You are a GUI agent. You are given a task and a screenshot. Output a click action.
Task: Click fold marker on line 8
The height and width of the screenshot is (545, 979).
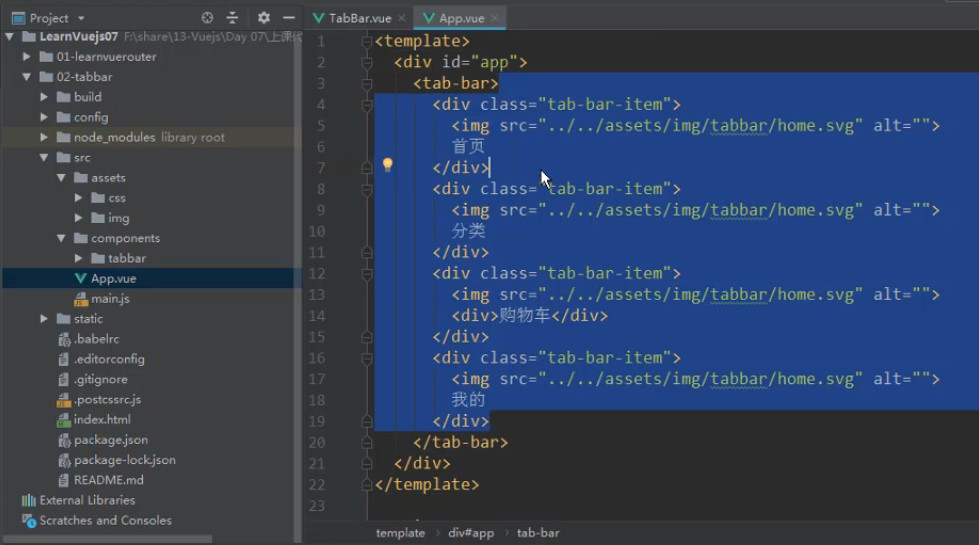(x=367, y=189)
